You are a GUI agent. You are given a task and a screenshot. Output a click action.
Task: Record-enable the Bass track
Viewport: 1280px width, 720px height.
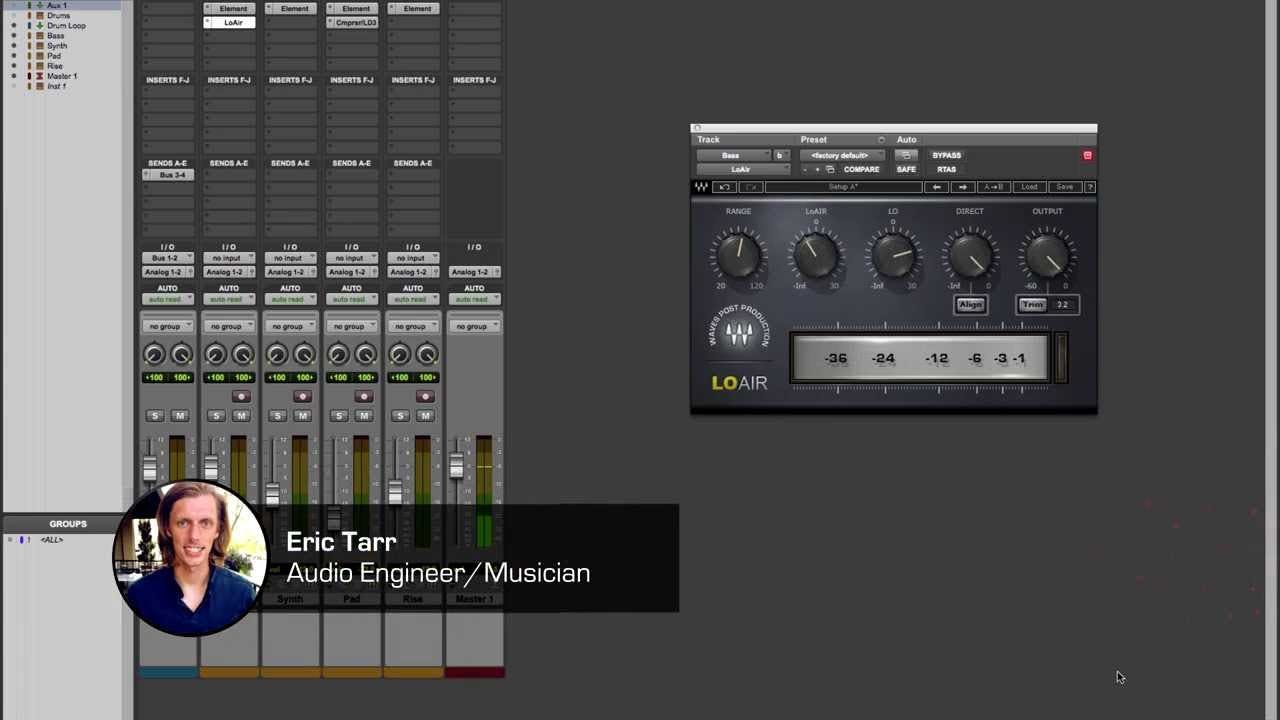point(240,396)
